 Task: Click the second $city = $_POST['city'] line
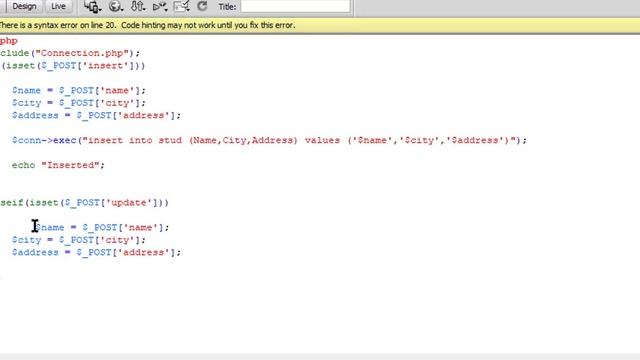[78, 240]
